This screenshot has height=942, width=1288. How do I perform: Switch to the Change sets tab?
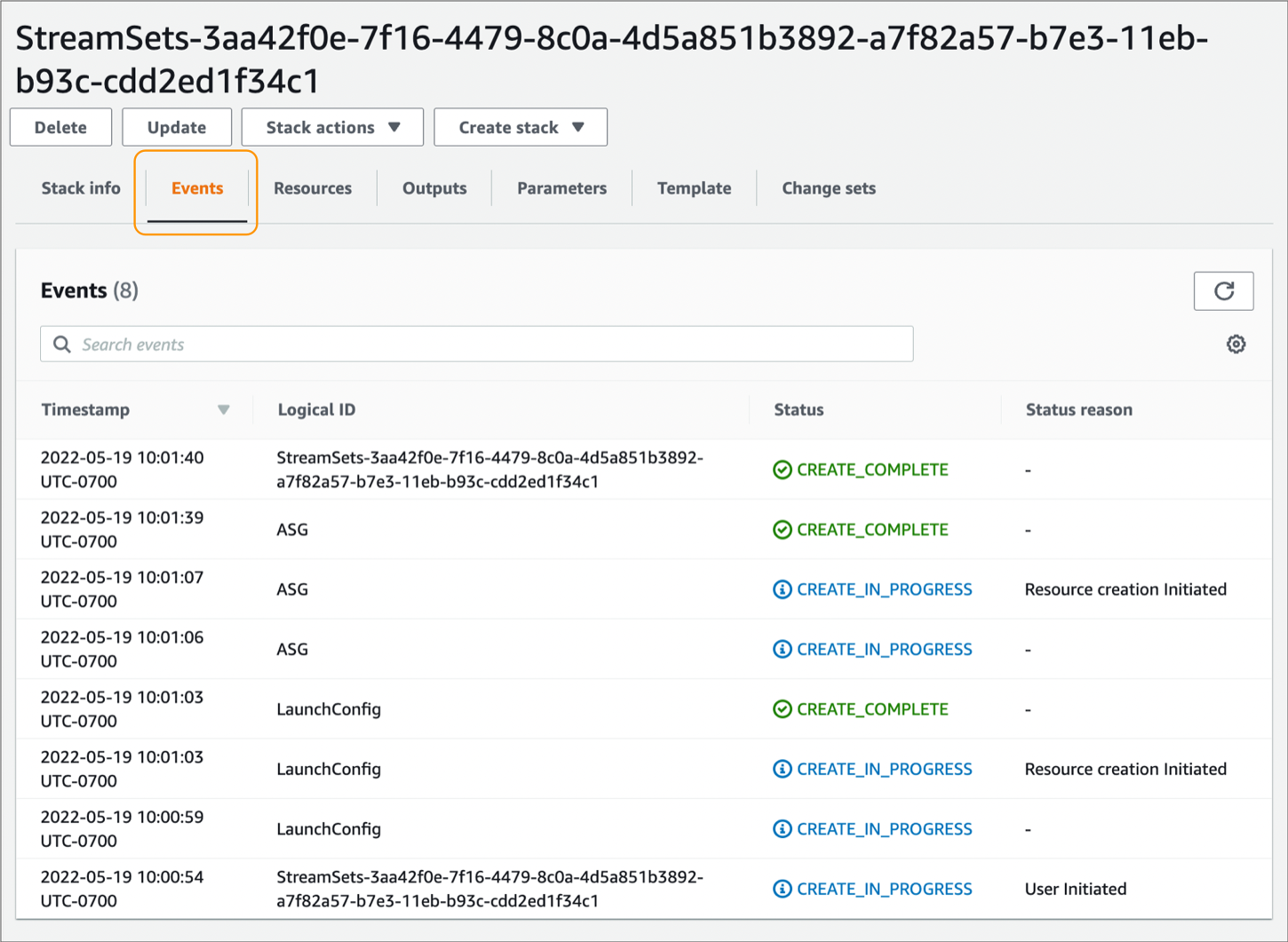(828, 187)
